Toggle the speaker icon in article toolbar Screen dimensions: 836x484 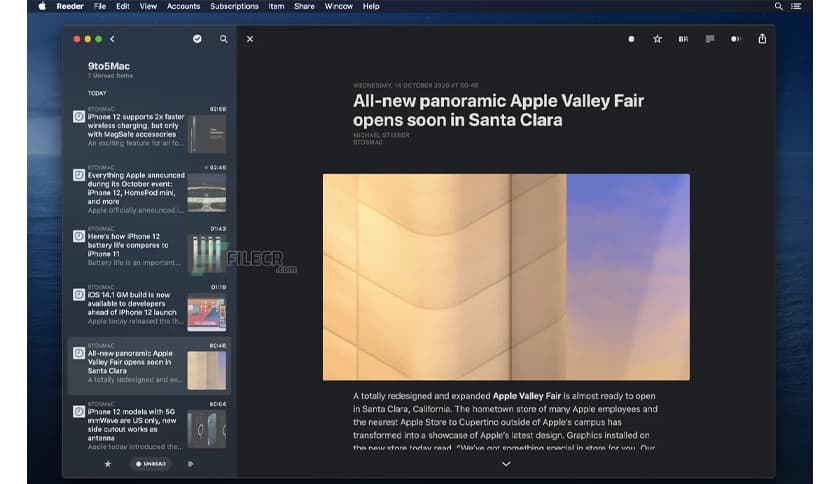(736, 39)
